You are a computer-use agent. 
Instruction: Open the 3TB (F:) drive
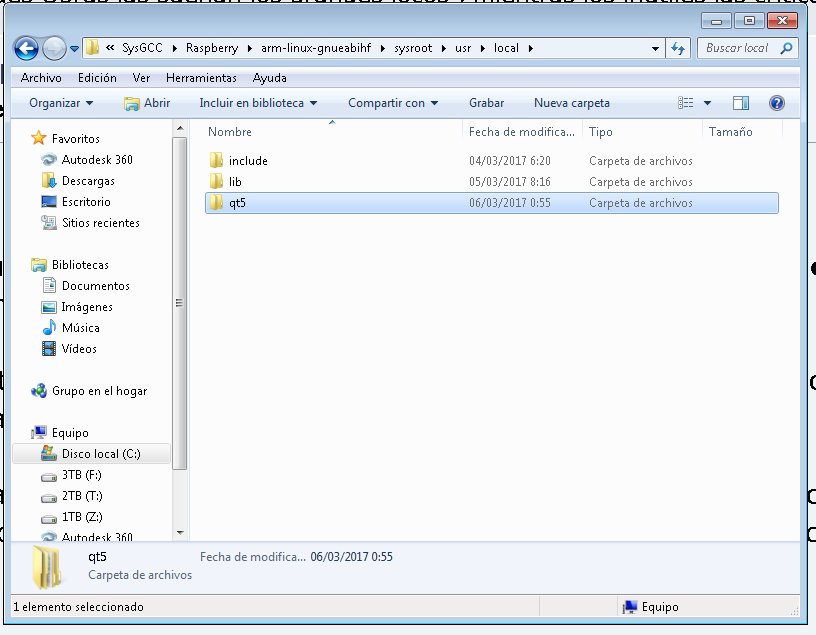pyautogui.click(x=82, y=474)
